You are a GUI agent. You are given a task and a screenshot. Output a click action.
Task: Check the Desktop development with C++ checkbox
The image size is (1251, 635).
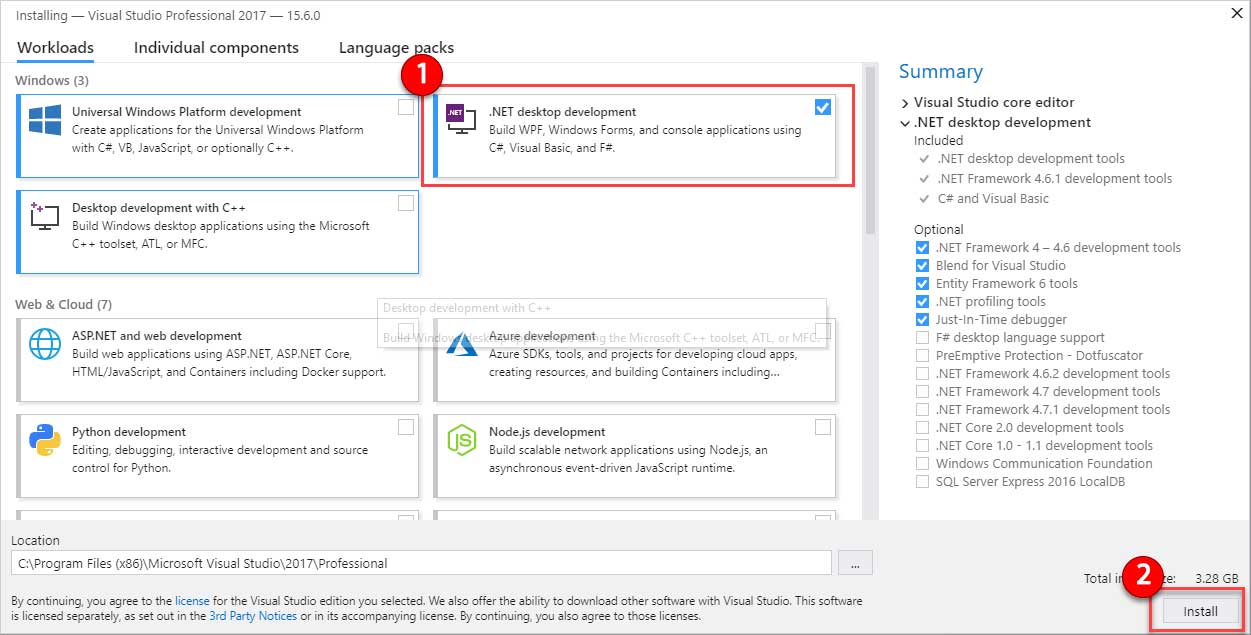[406, 203]
